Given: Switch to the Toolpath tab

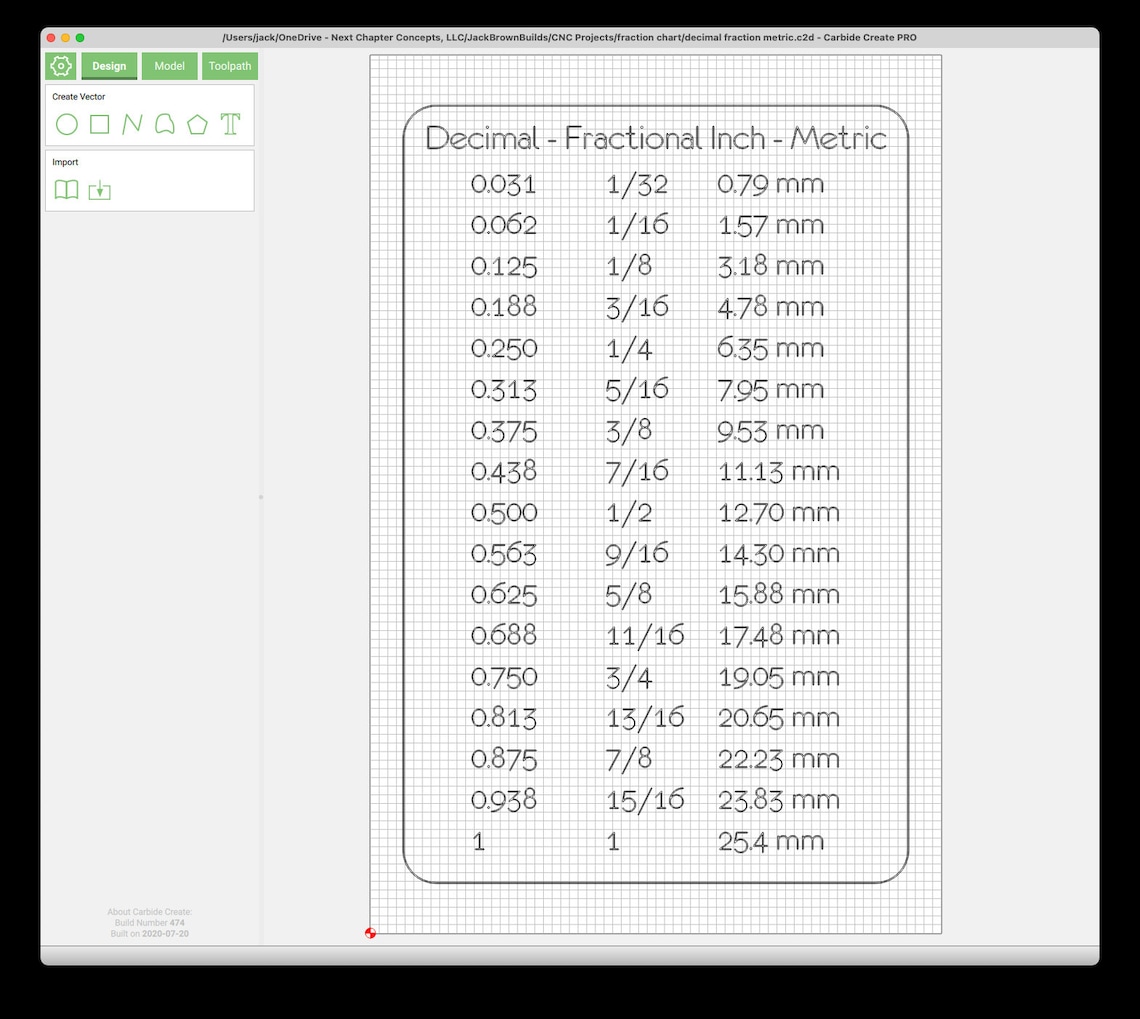Looking at the screenshot, I should [x=230, y=66].
